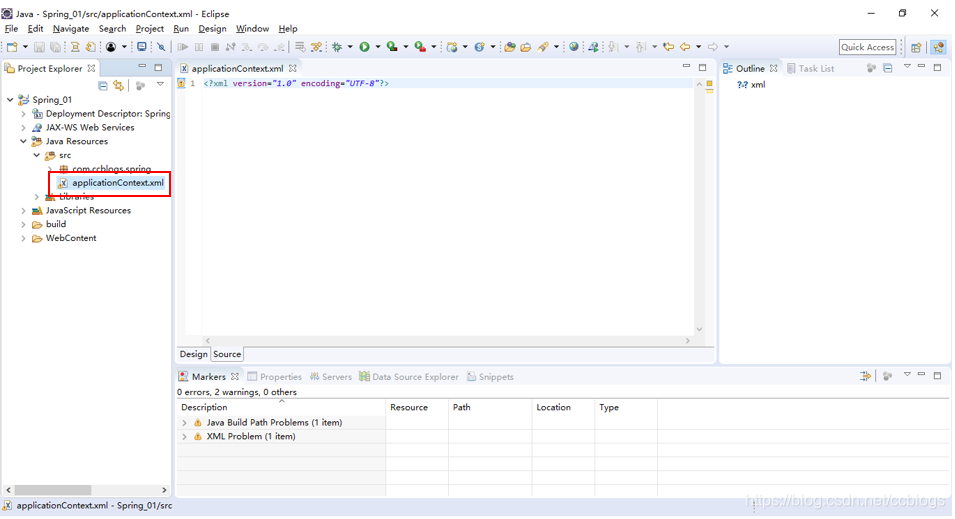Expand the JavaScript Resources node
Screen dimensions: 955x519
pyautogui.click(x=24, y=210)
